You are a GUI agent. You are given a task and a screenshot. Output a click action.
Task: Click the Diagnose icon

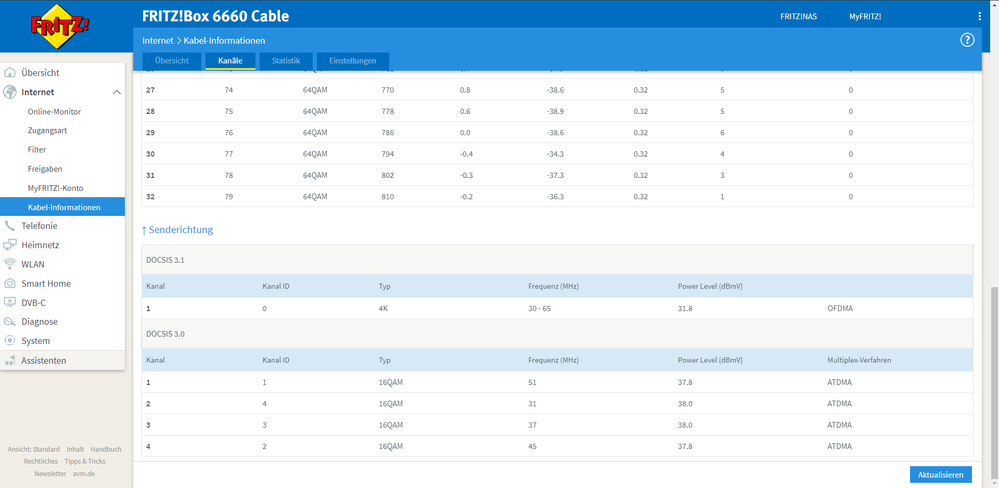pos(10,322)
